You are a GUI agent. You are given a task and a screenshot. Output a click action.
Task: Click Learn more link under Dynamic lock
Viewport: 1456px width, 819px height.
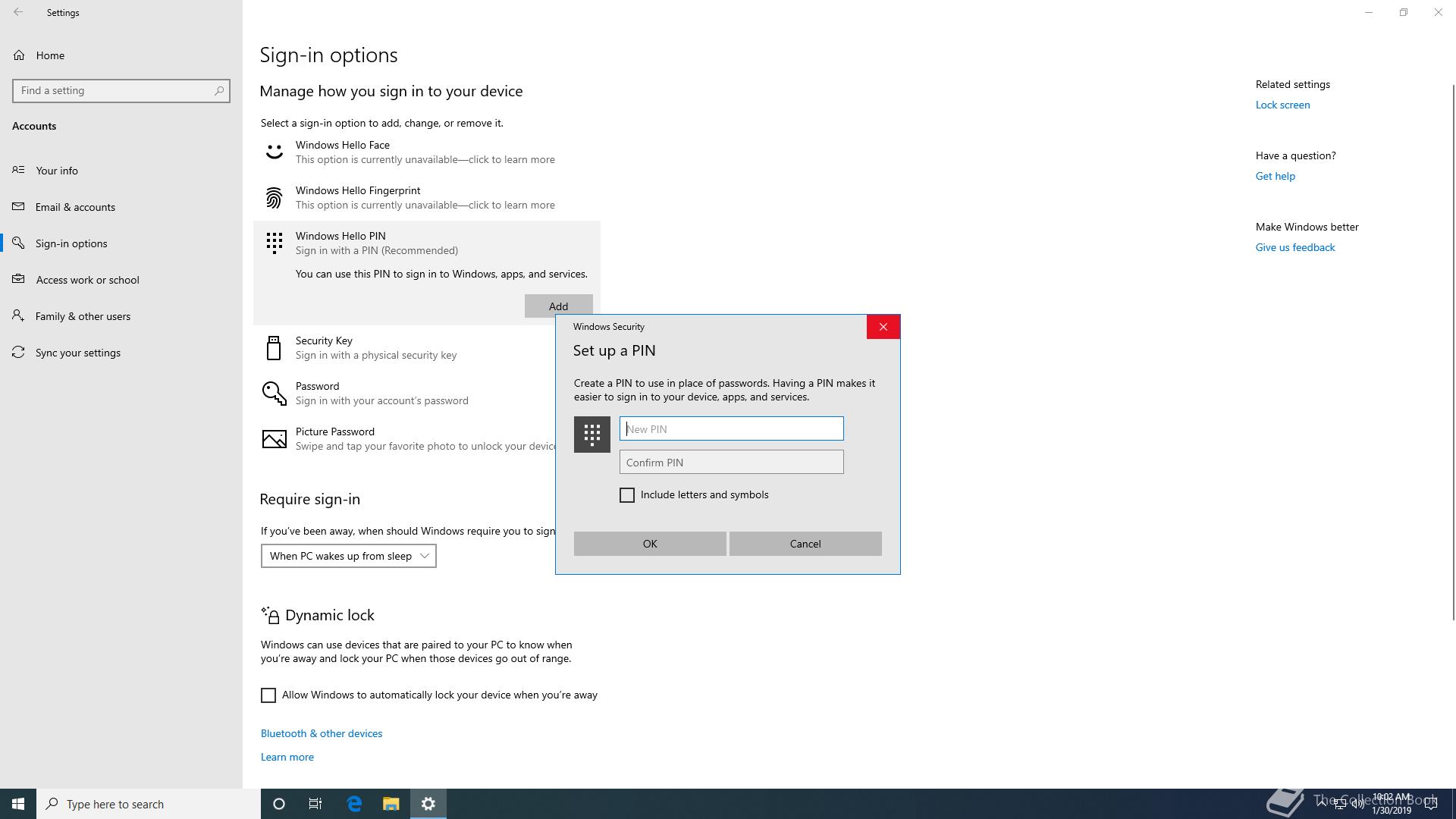click(287, 757)
